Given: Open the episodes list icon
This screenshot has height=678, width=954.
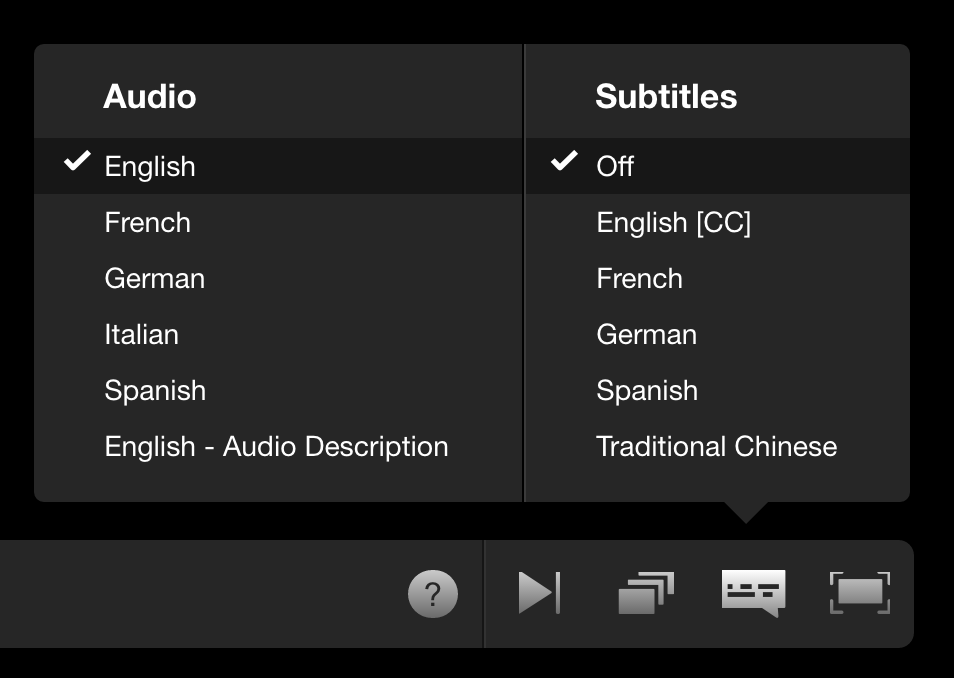Looking at the screenshot, I should (x=646, y=593).
